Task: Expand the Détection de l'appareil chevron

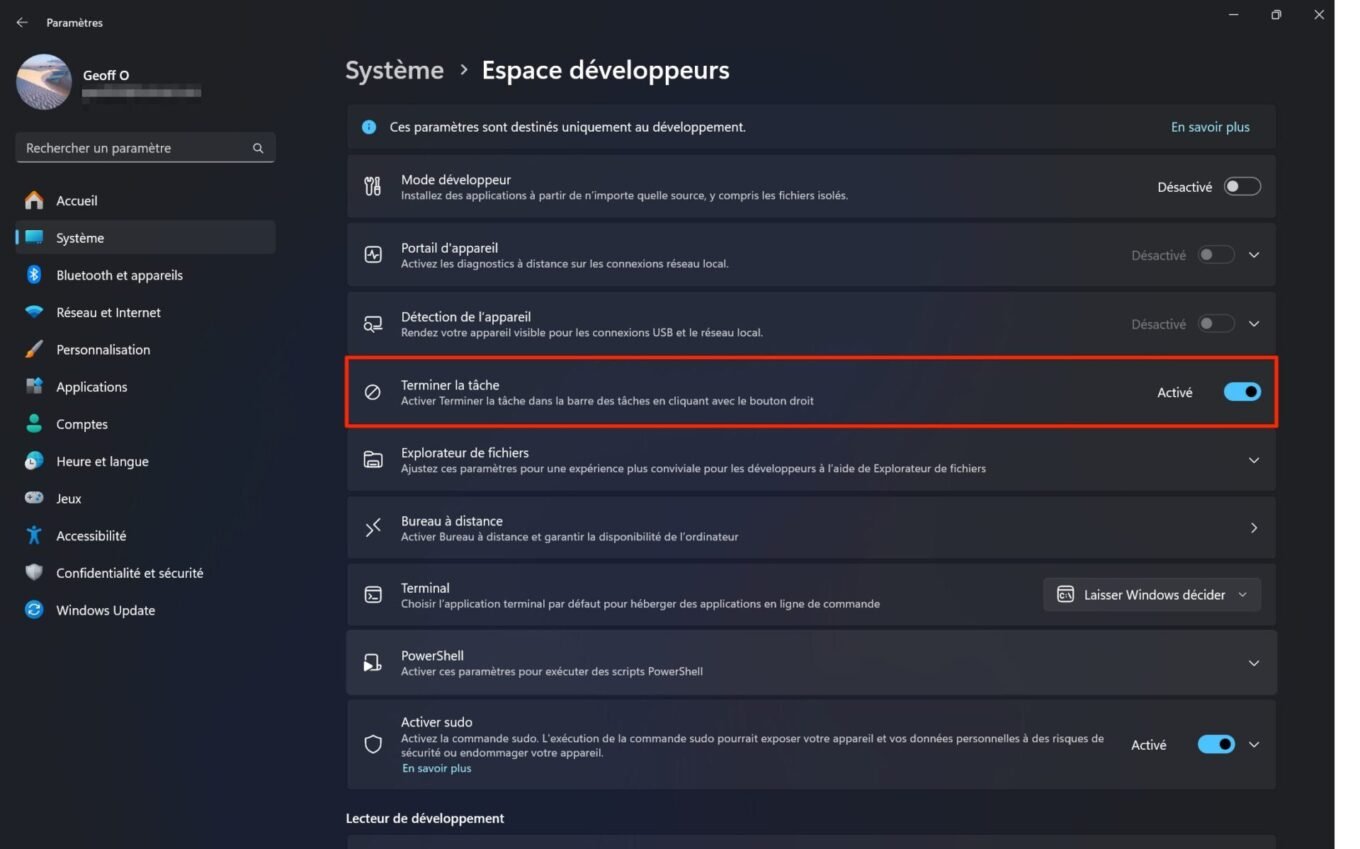Action: pyautogui.click(x=1254, y=324)
